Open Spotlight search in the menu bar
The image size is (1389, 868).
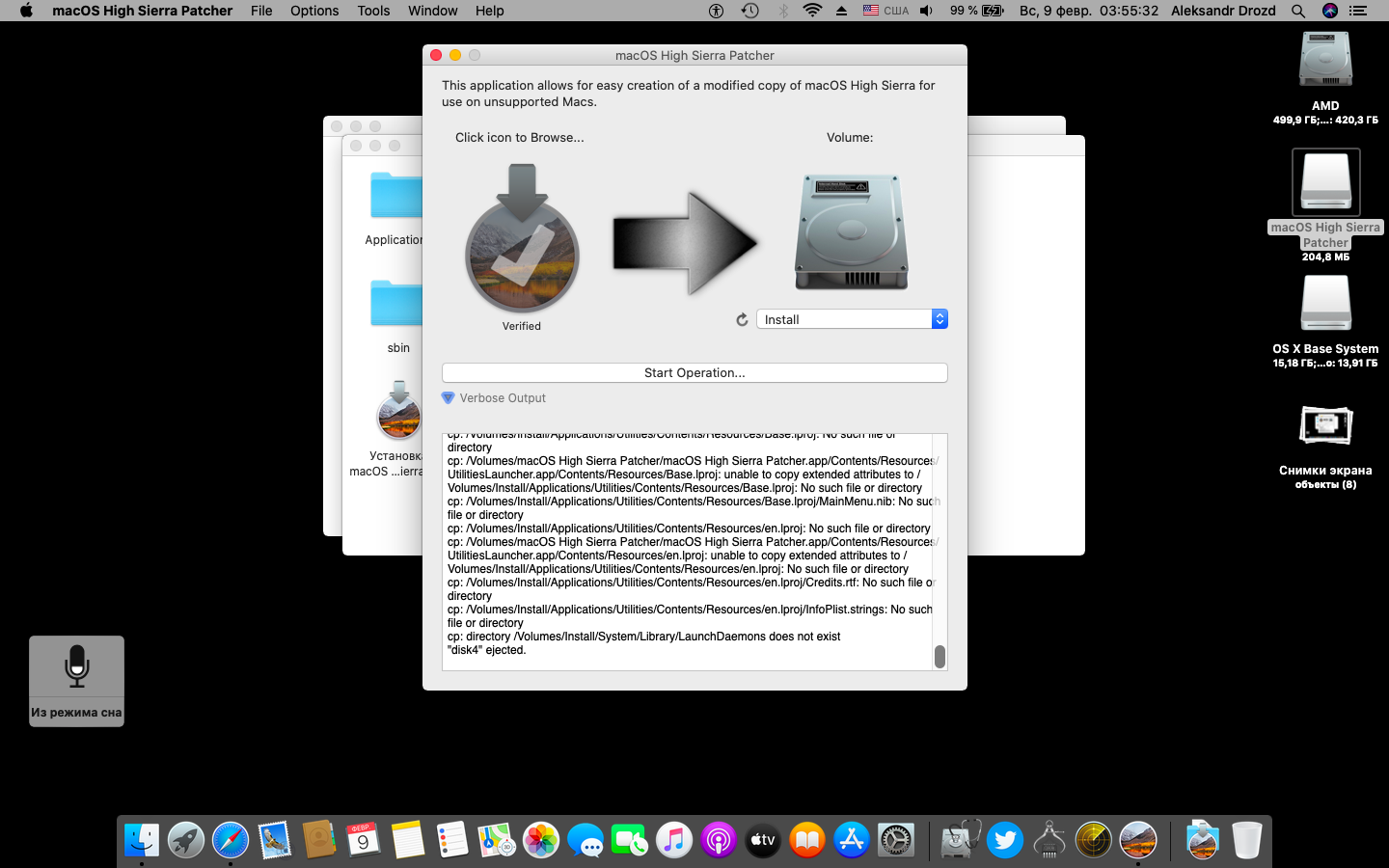[x=1298, y=11]
